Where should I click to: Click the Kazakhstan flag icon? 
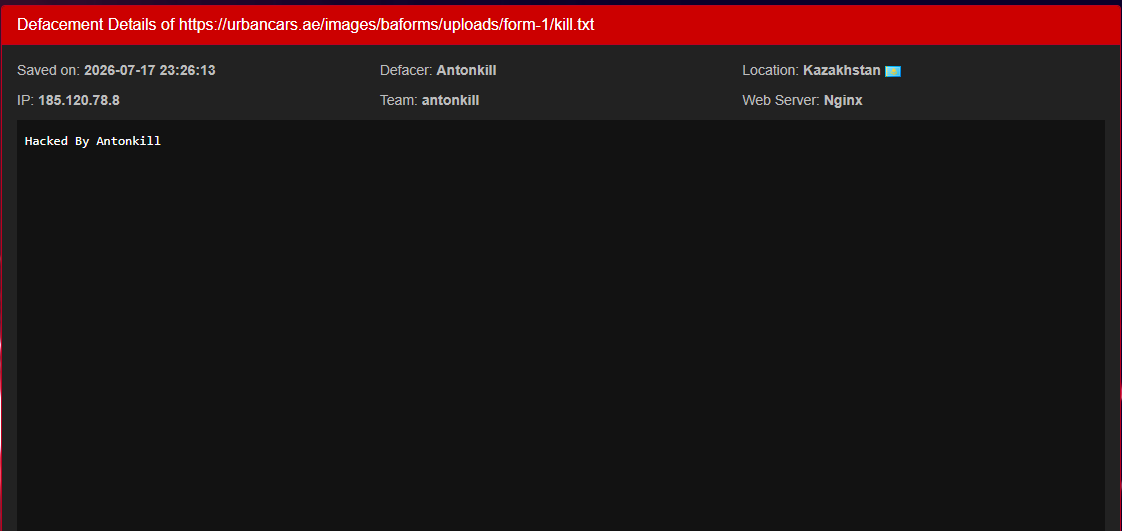point(892,71)
